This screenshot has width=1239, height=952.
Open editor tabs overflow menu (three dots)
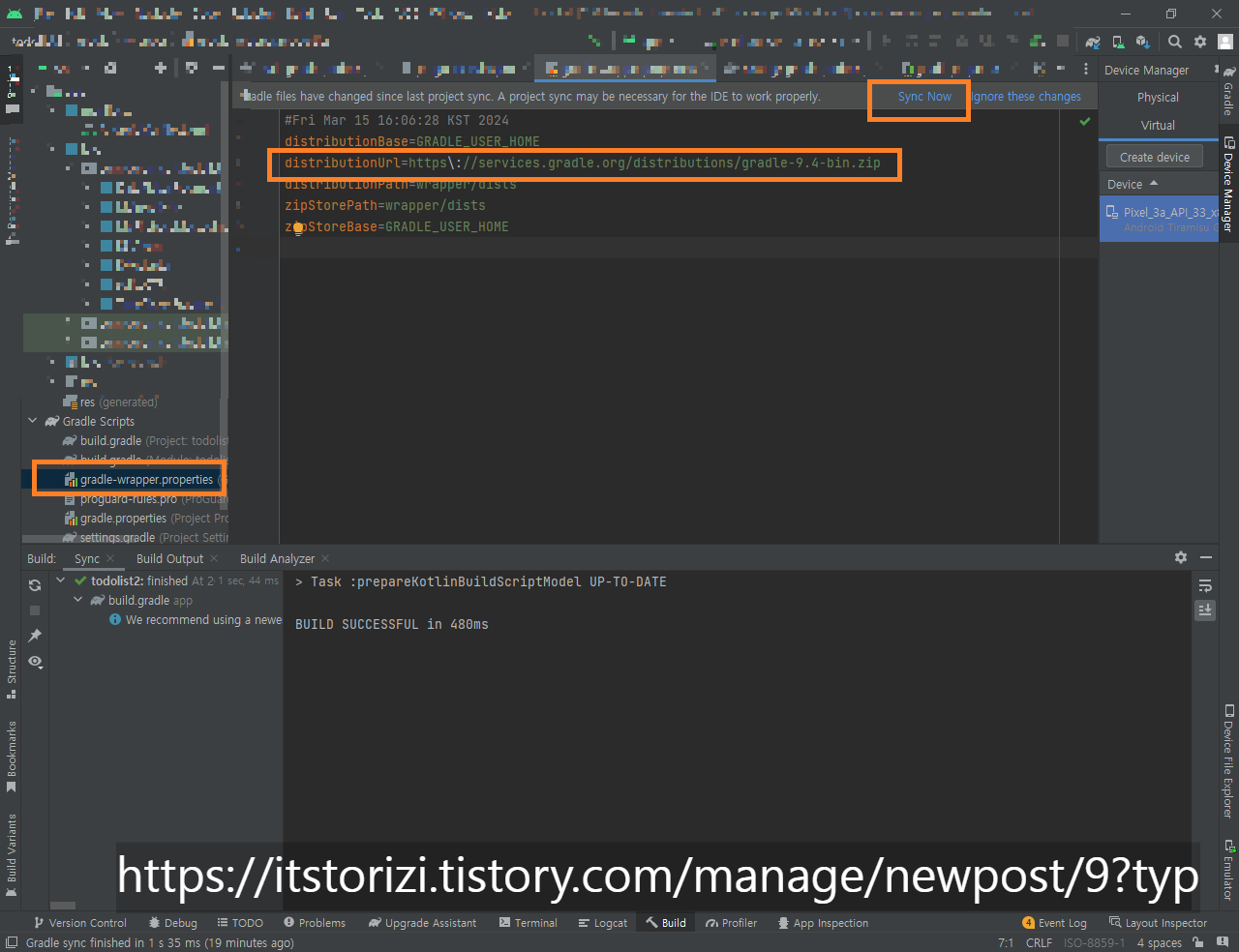click(1086, 69)
